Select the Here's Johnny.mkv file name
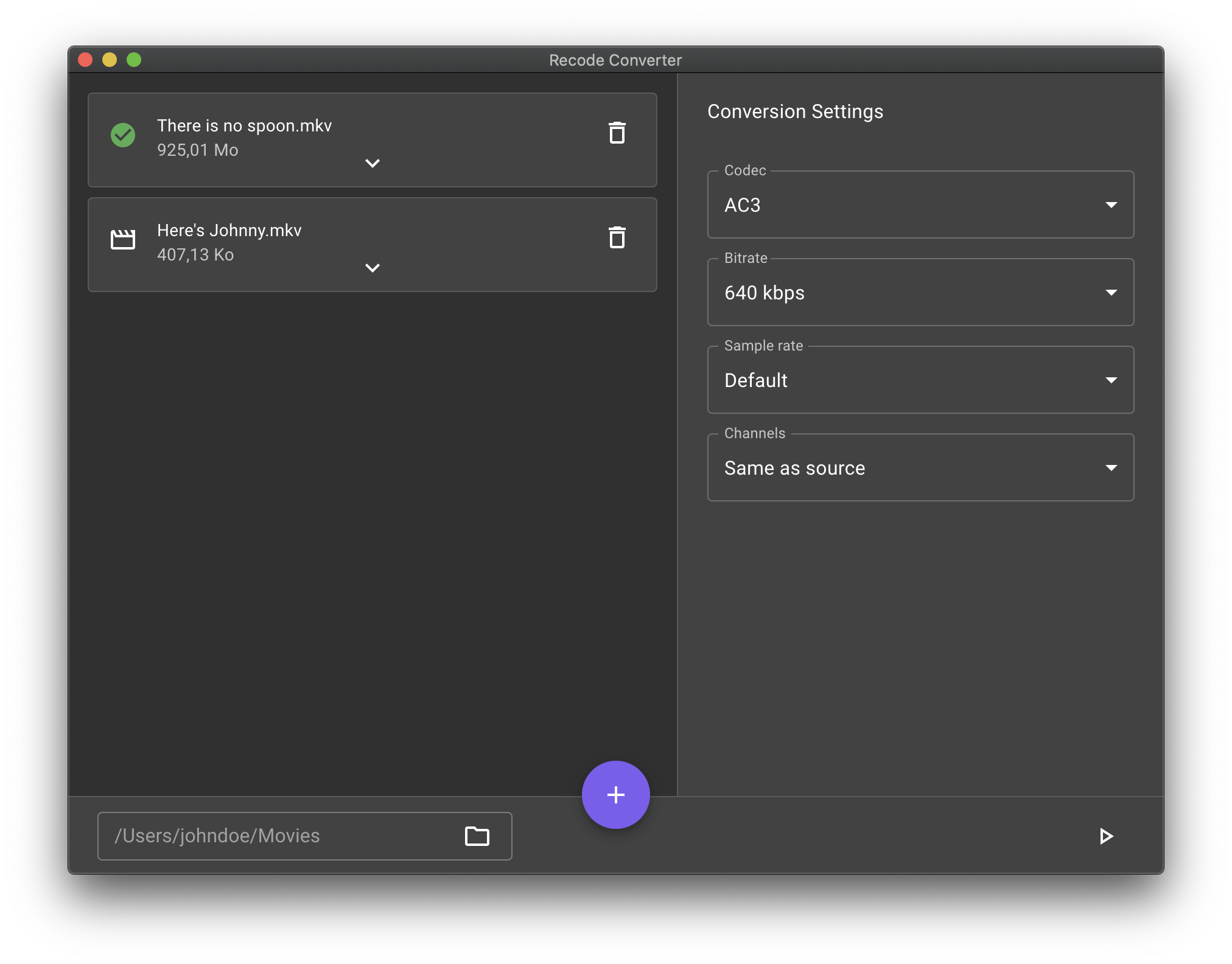Viewport: 1232px width, 964px height. [229, 231]
